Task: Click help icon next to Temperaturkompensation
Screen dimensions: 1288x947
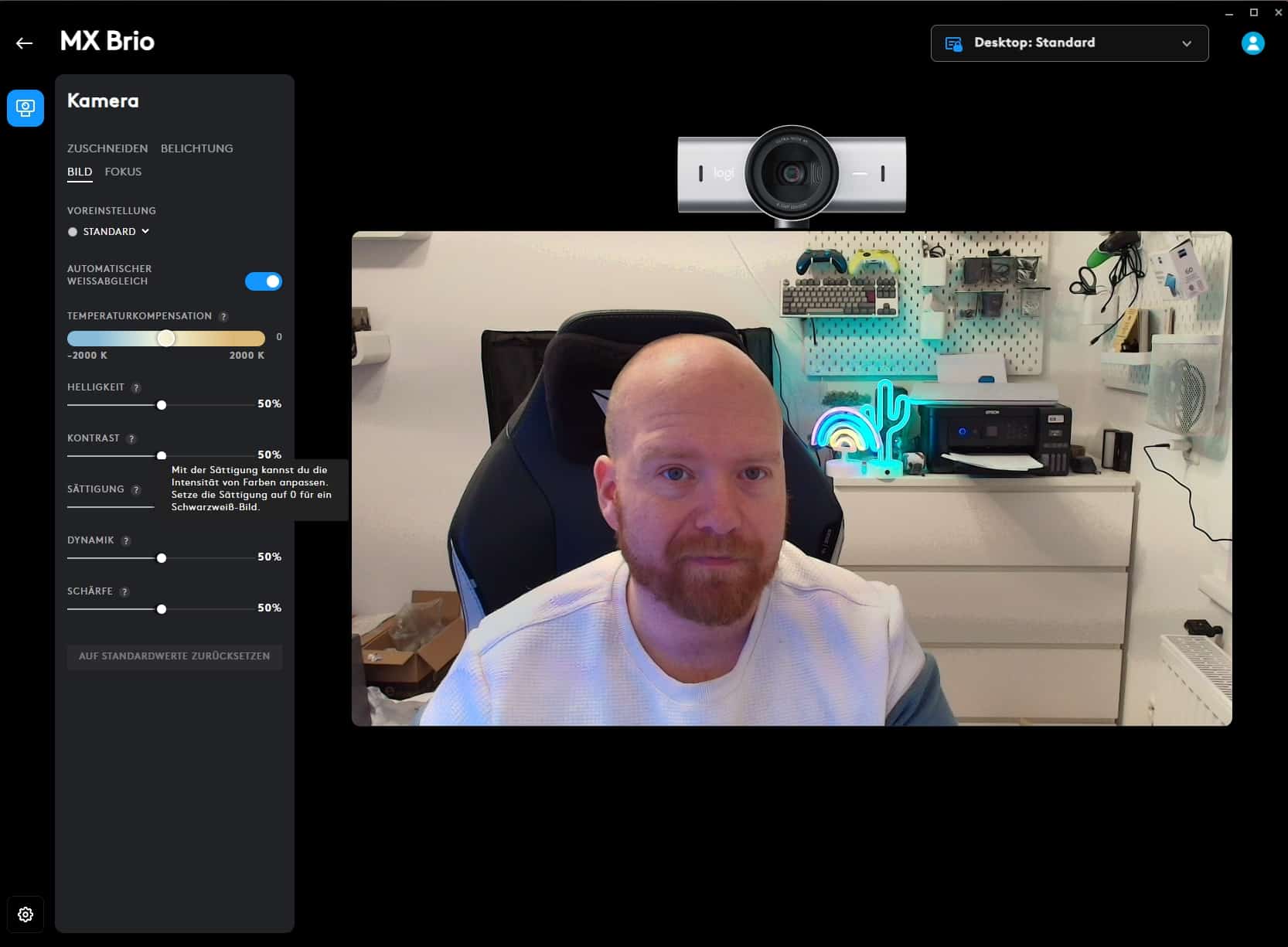Action: tap(223, 317)
